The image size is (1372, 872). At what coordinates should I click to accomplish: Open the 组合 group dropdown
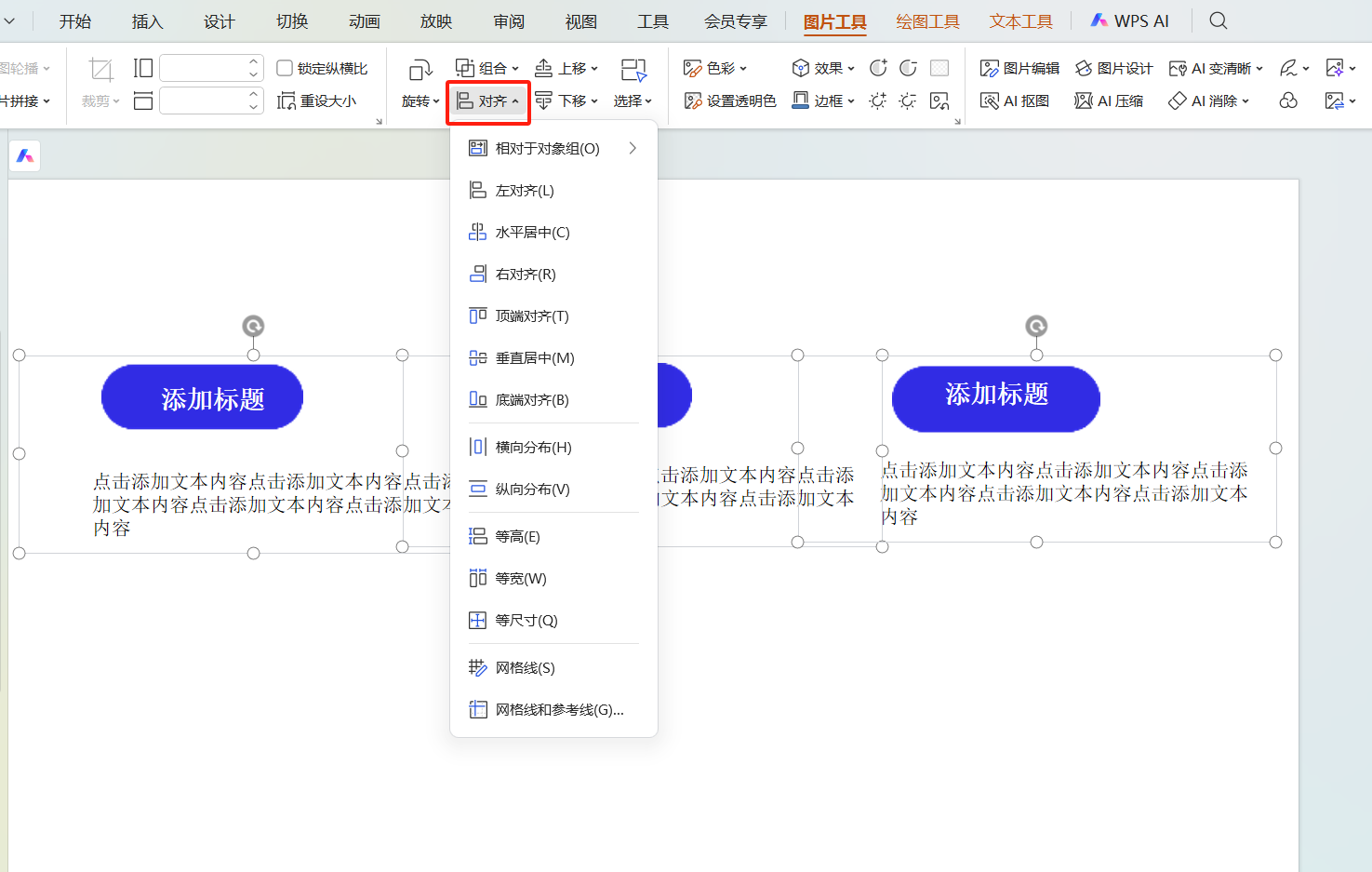pyautogui.click(x=485, y=67)
